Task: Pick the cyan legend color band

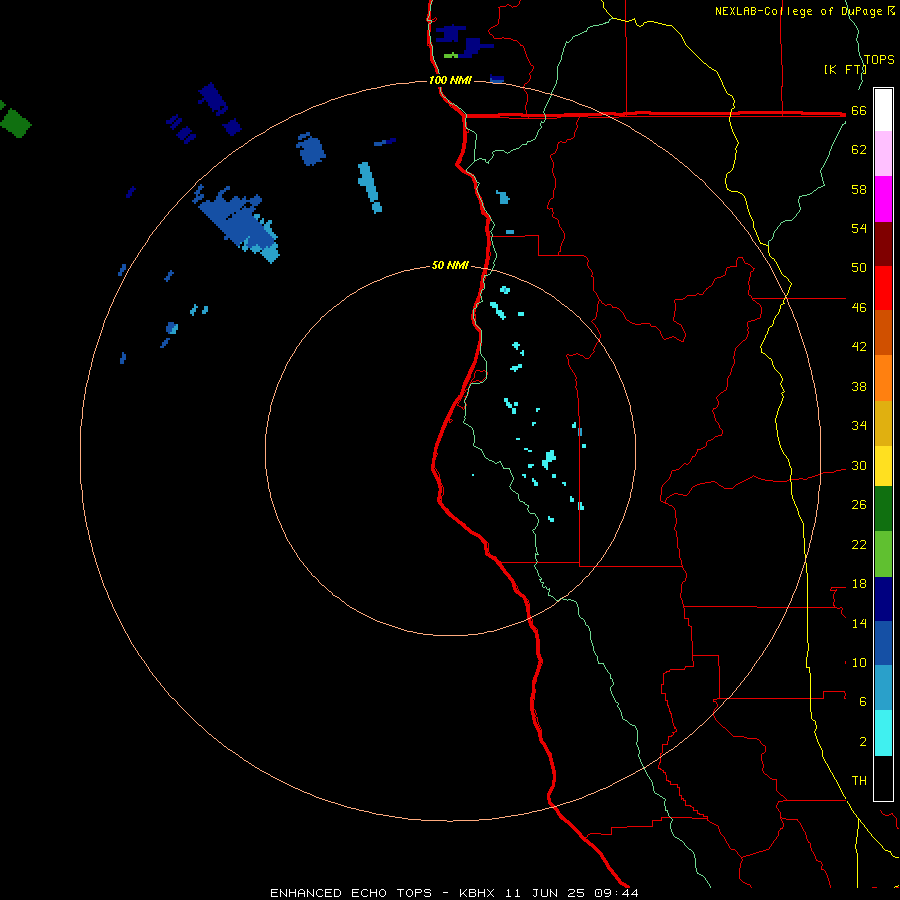Action: (x=883, y=733)
